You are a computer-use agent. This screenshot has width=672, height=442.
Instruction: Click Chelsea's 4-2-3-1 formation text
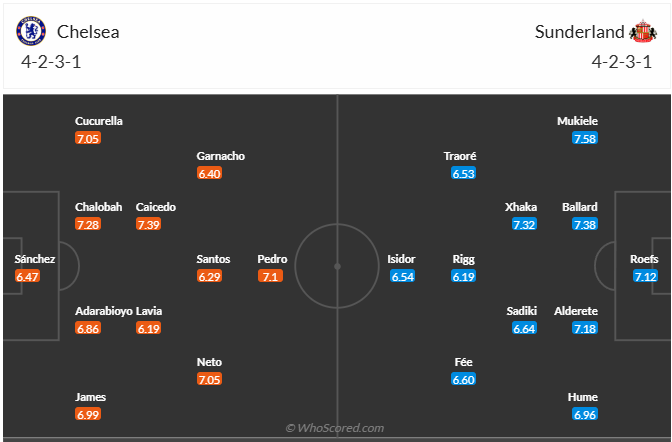pos(50,62)
